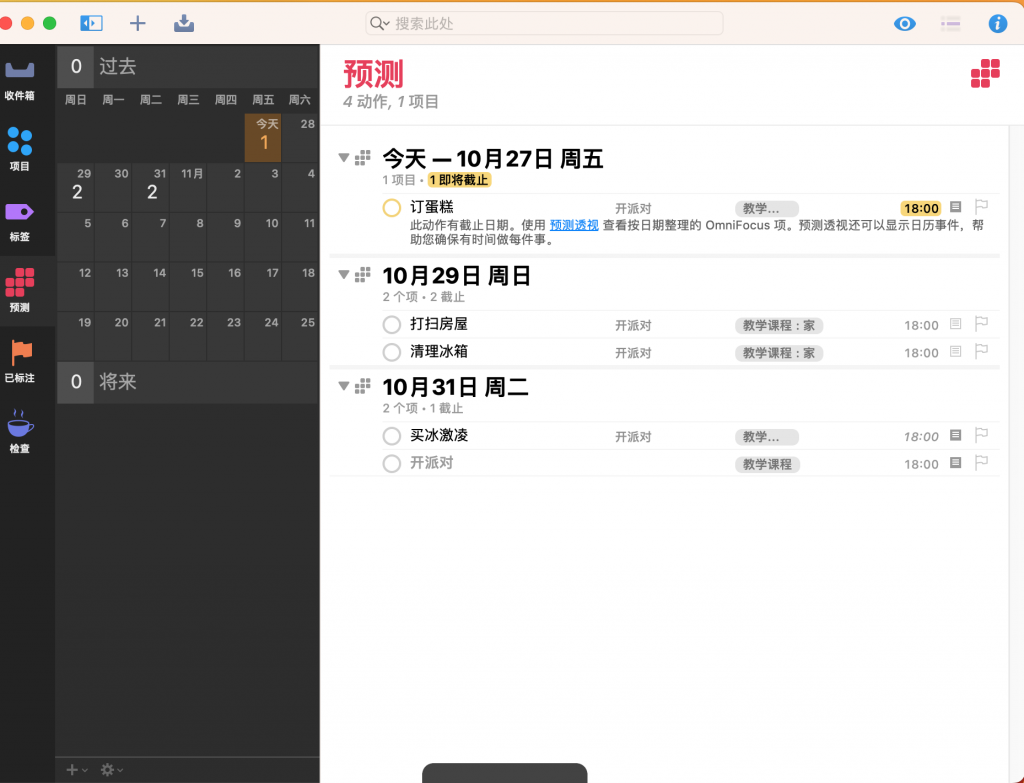1024x783 pixels.
Task: Click inside the 搜索此处 search field
Action: [x=543, y=22]
